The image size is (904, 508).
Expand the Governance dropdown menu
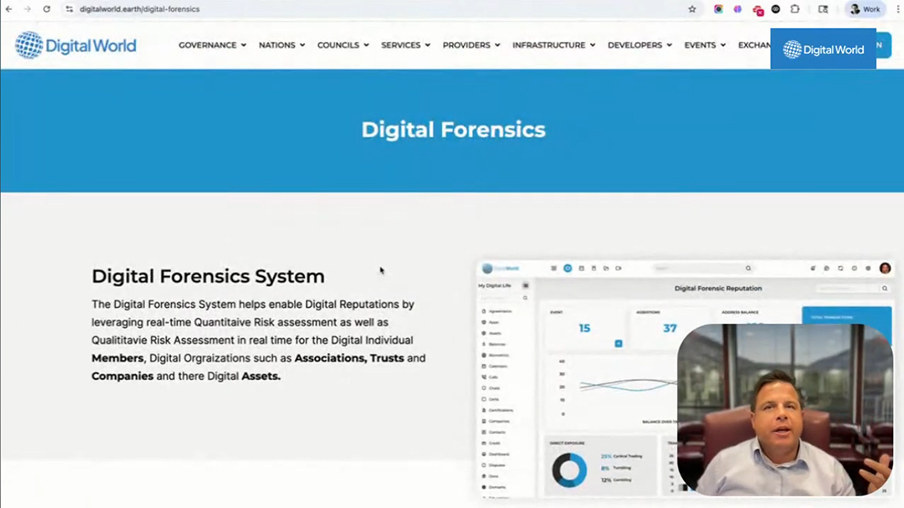pos(212,45)
